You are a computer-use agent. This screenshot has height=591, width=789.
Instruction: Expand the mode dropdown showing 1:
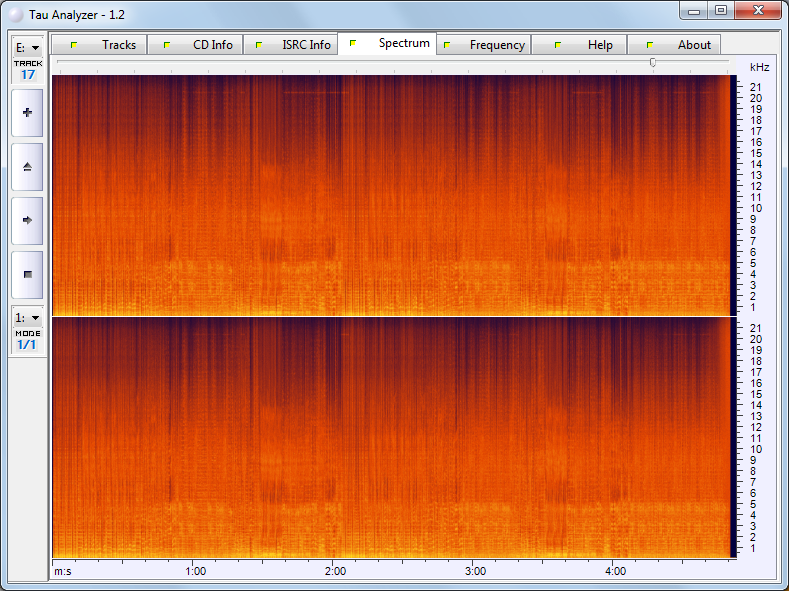(x=27, y=317)
